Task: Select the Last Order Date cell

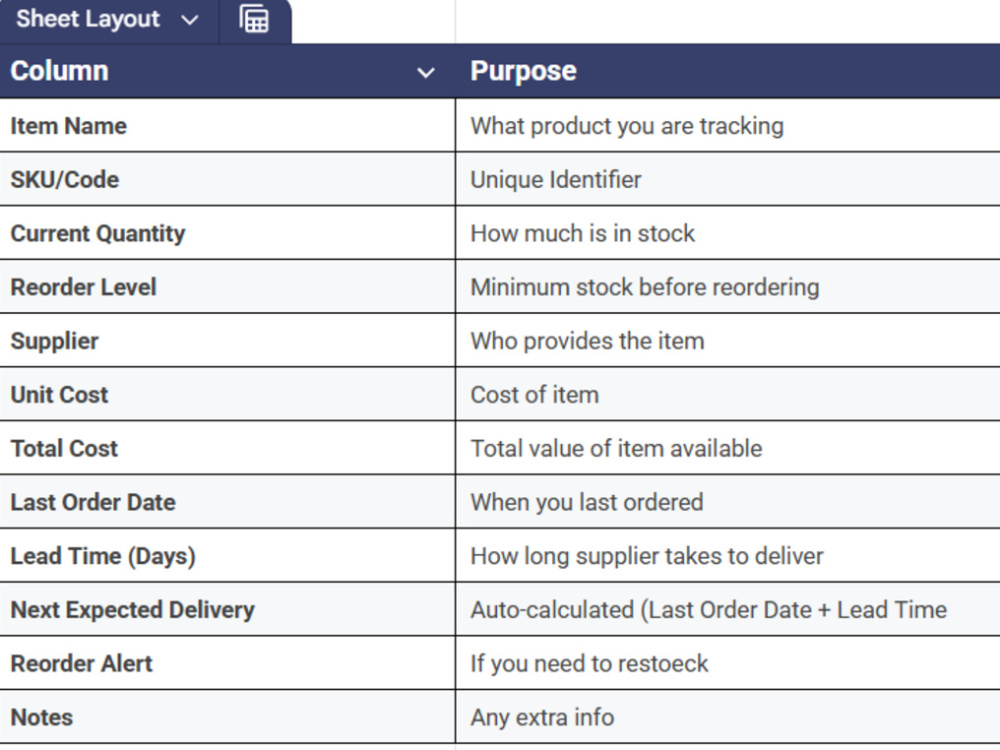Action: [x=228, y=501]
